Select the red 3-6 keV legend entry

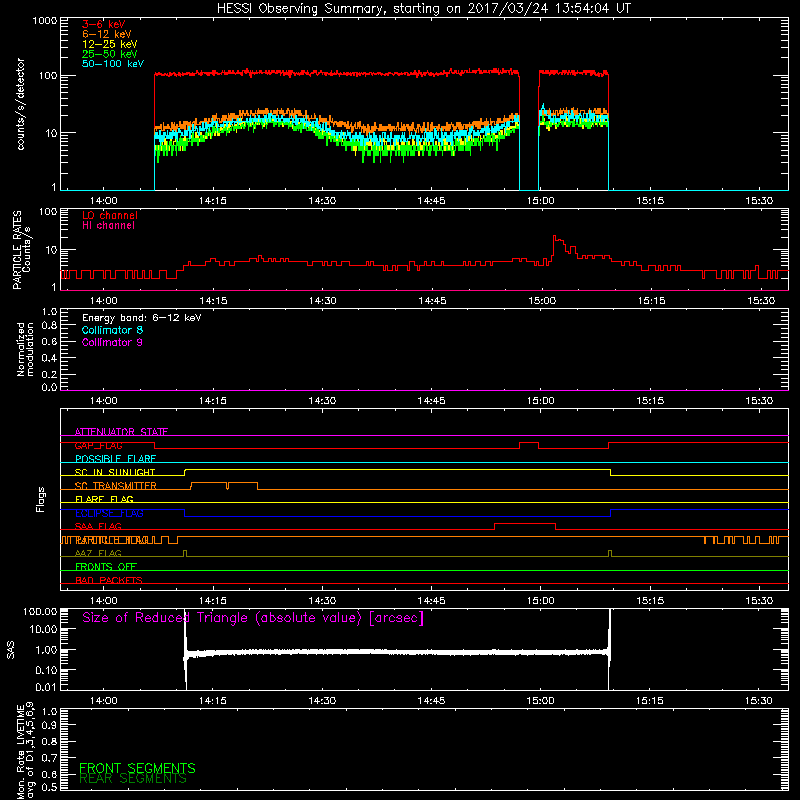point(103,24)
